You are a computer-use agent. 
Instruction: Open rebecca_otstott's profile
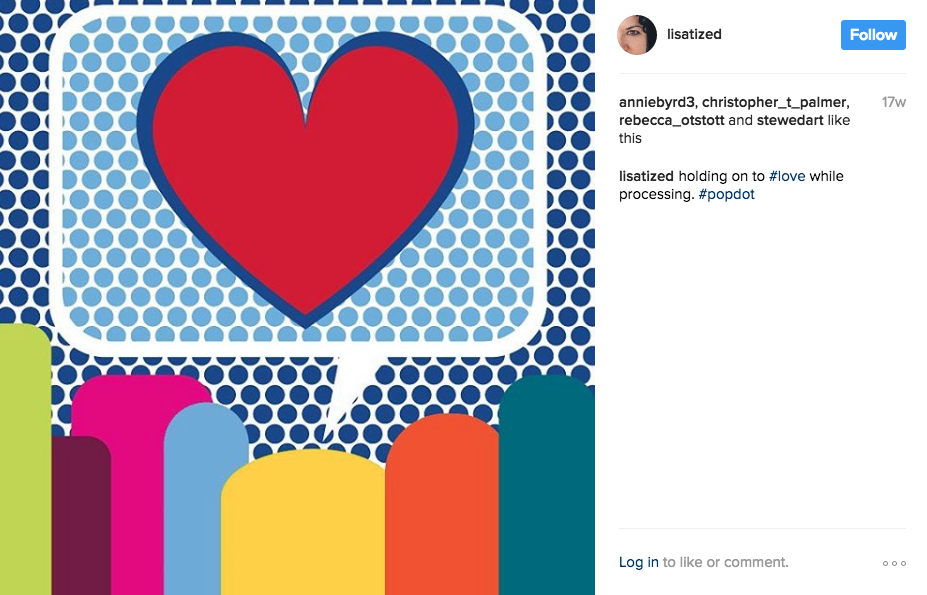[x=672, y=120]
